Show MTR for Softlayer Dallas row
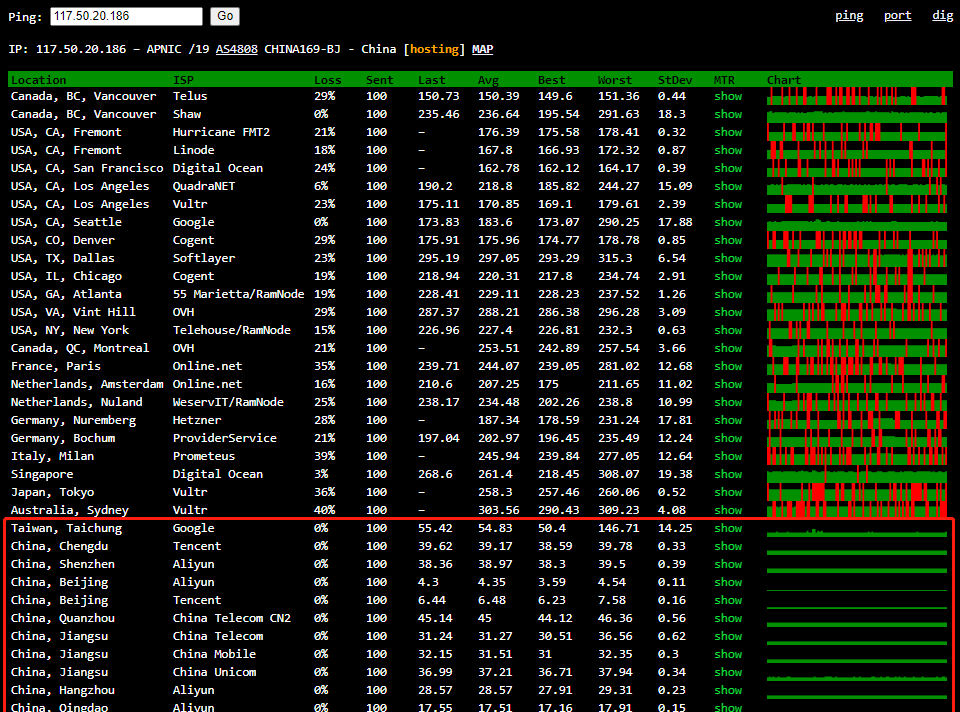Screen dimensions: 960x712 [x=728, y=258]
